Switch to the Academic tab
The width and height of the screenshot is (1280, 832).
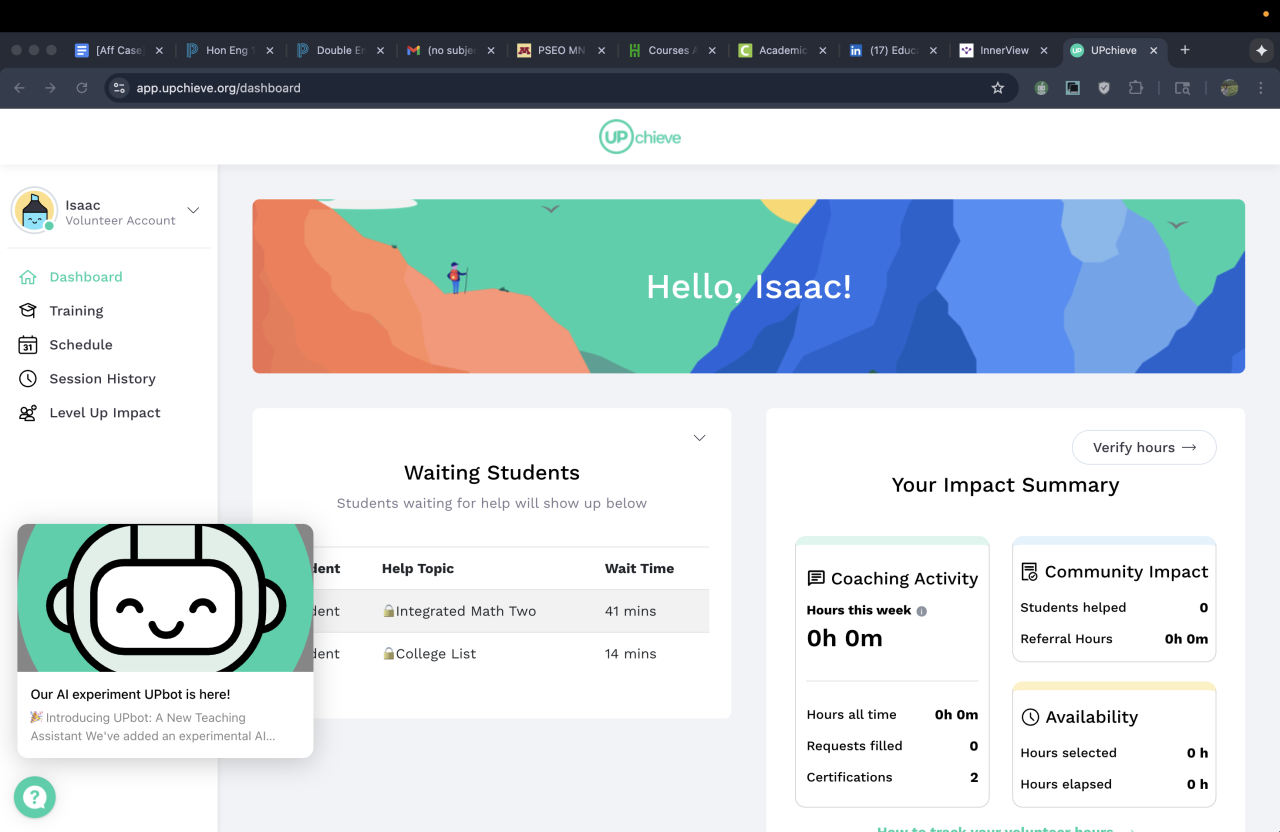[x=782, y=50]
